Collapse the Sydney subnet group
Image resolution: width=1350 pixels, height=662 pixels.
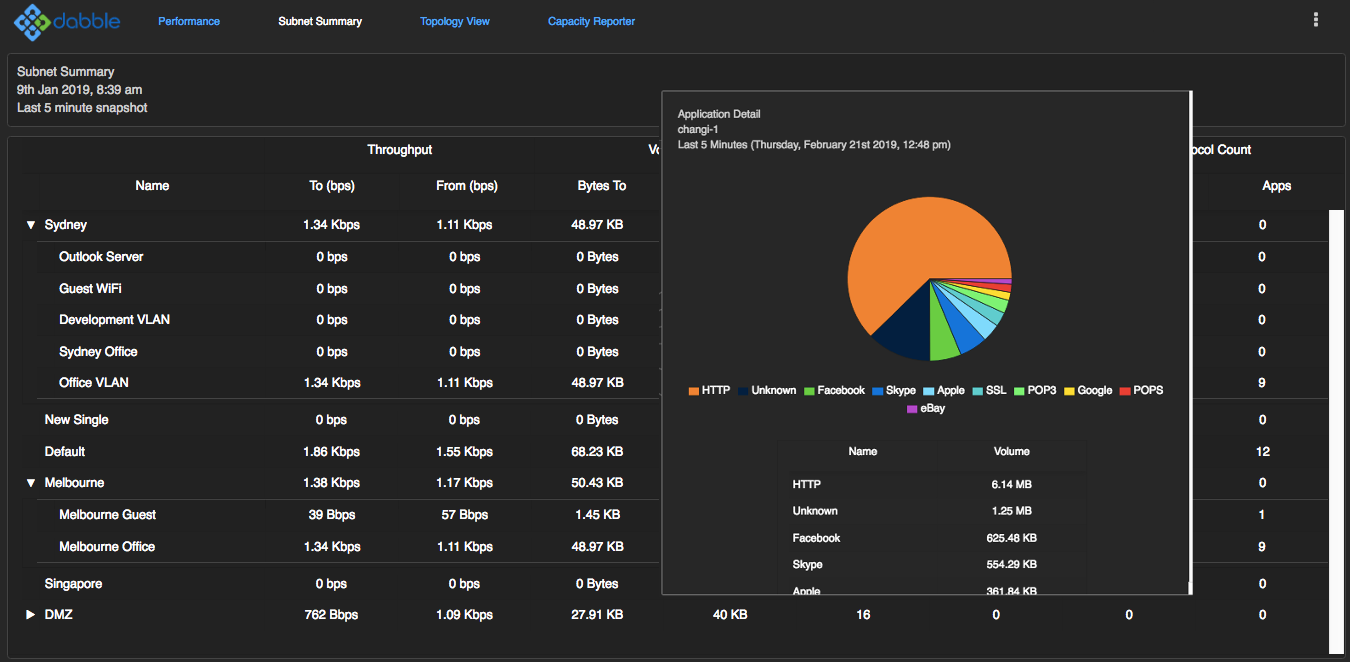(x=31, y=226)
